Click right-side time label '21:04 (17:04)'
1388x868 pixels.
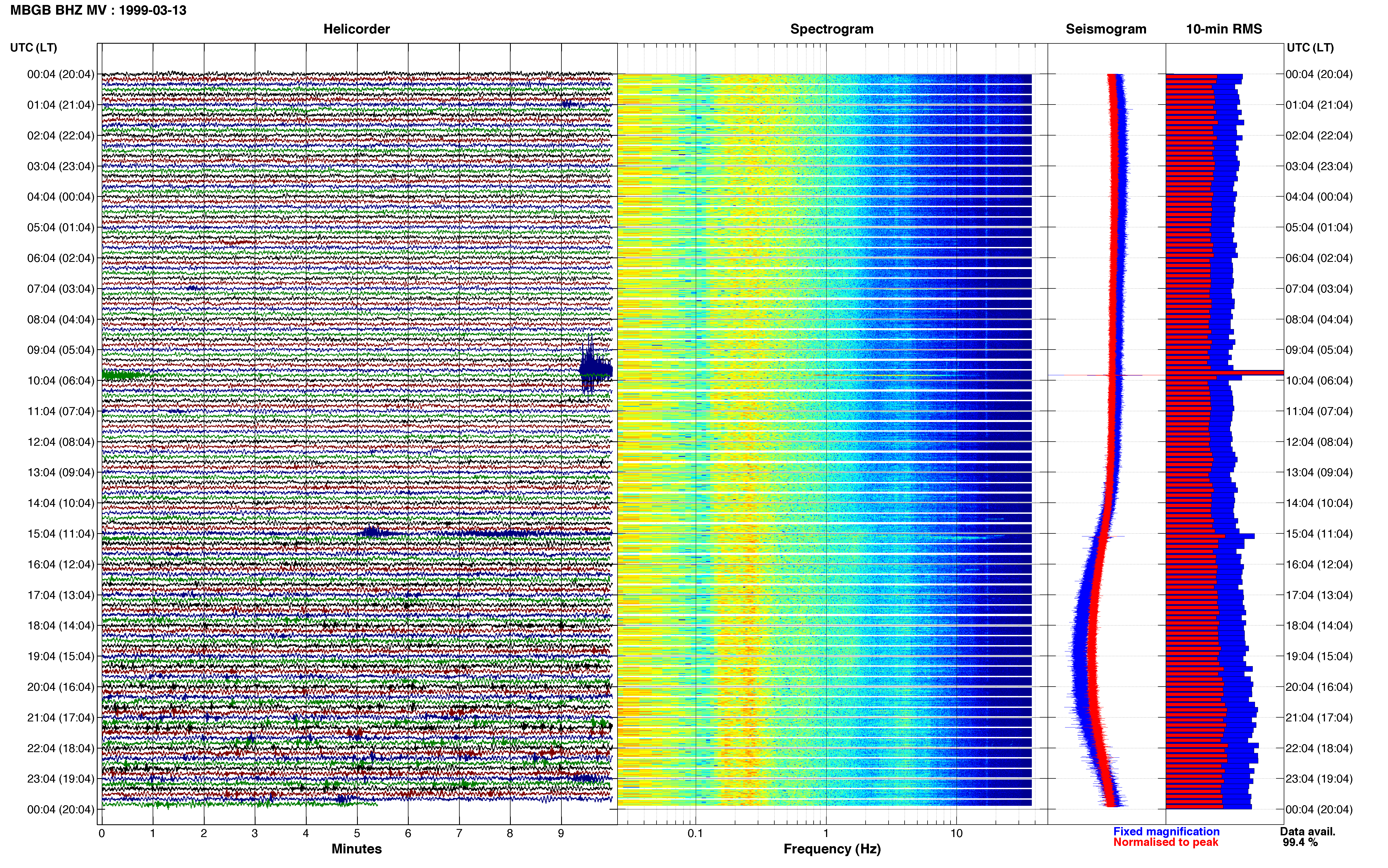point(1319,718)
